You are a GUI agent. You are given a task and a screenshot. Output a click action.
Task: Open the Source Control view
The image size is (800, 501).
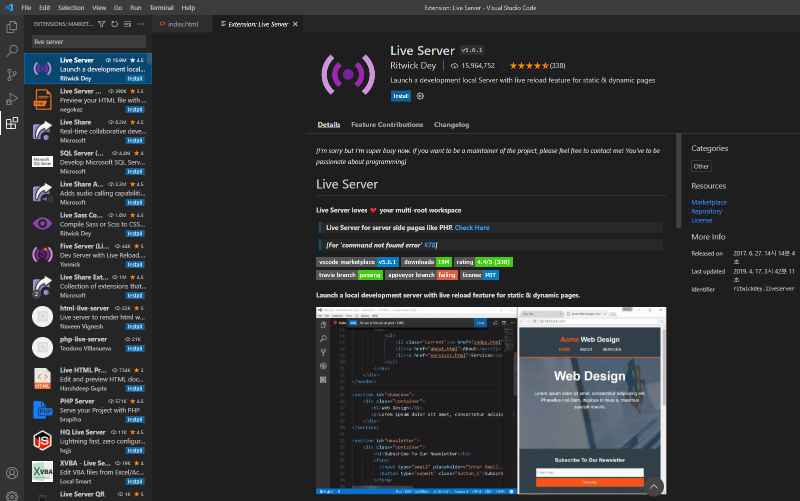[12, 75]
